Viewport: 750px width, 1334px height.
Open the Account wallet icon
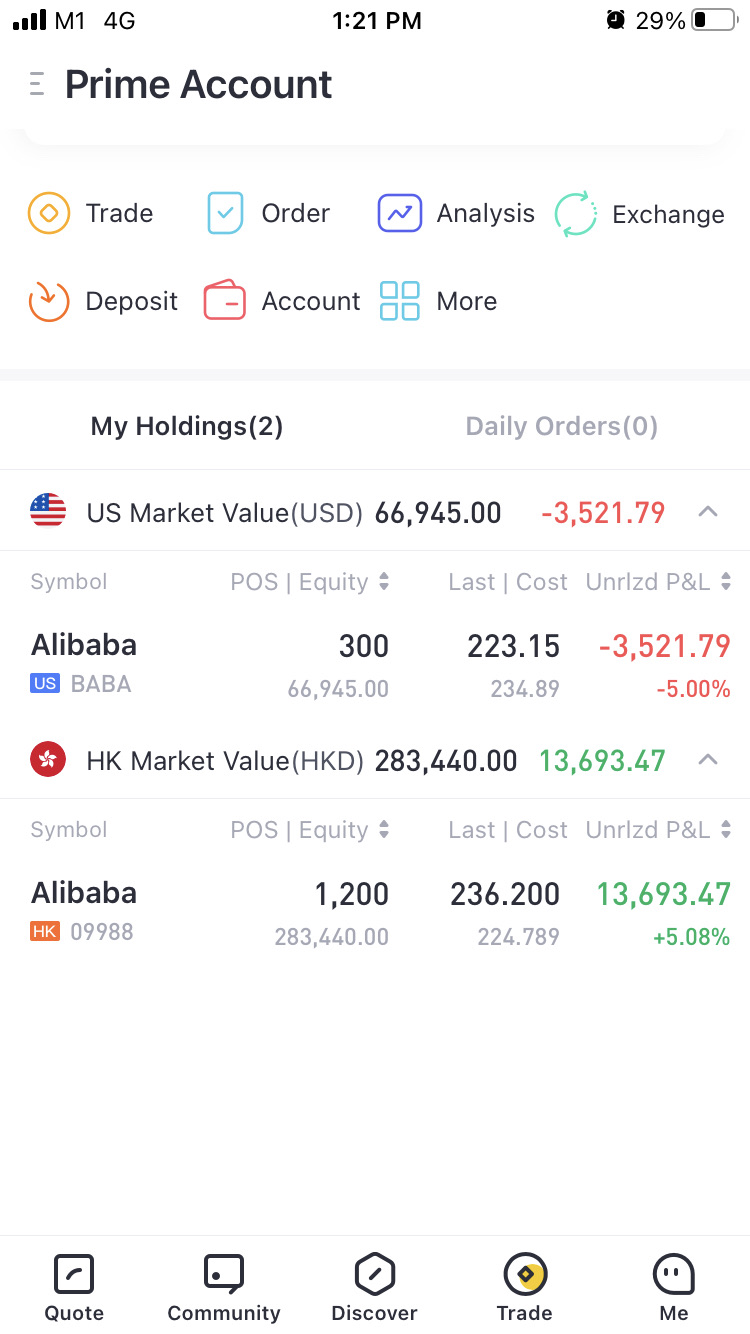(x=225, y=301)
